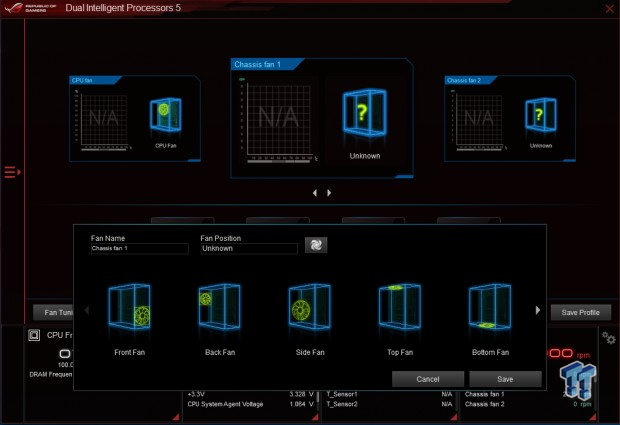Click the Fan Tuning button

53,312
